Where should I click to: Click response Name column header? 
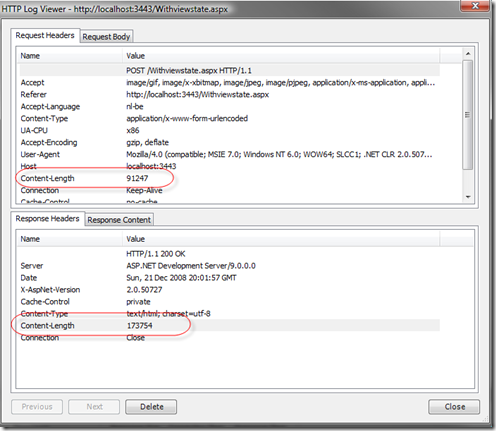[71, 239]
